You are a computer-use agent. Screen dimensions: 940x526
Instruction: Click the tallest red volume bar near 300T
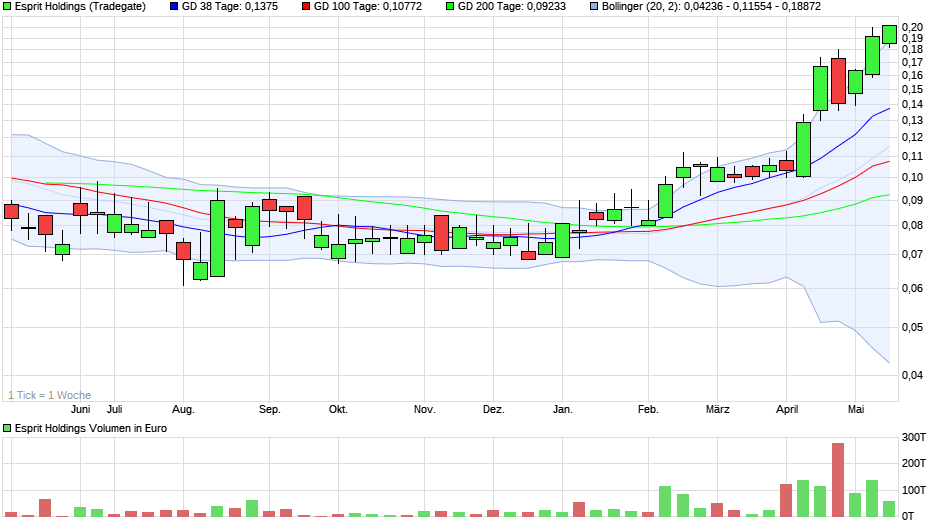[x=838, y=480]
